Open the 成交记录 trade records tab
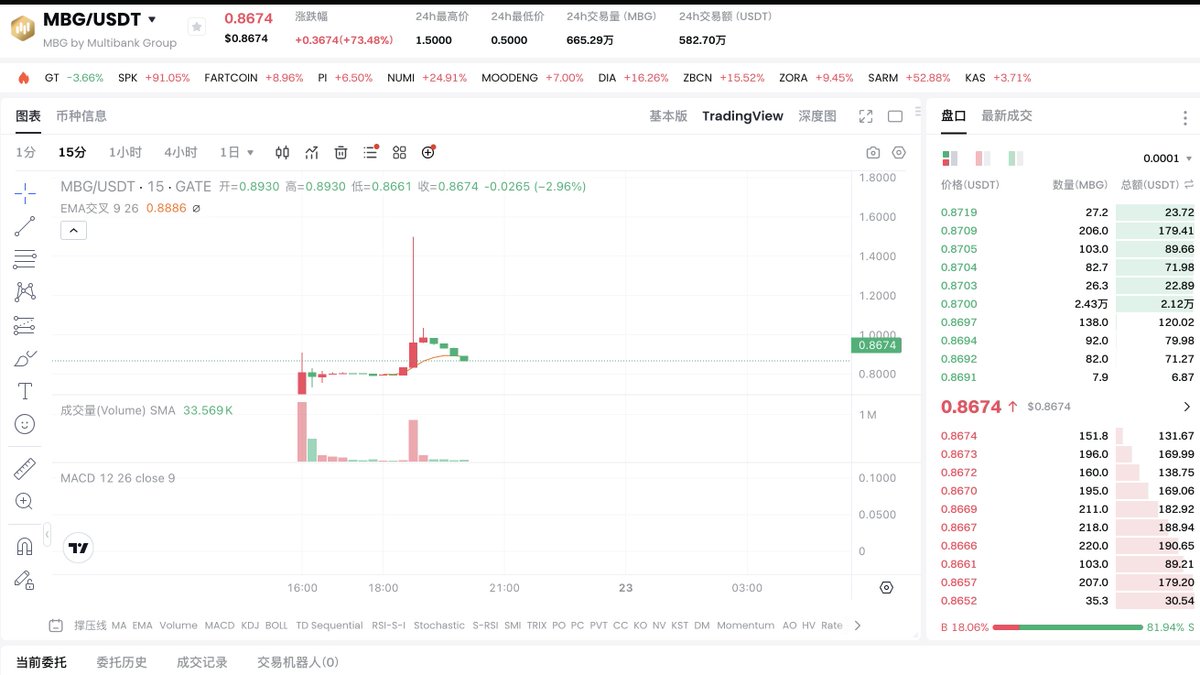1200x675 pixels. coord(202,662)
